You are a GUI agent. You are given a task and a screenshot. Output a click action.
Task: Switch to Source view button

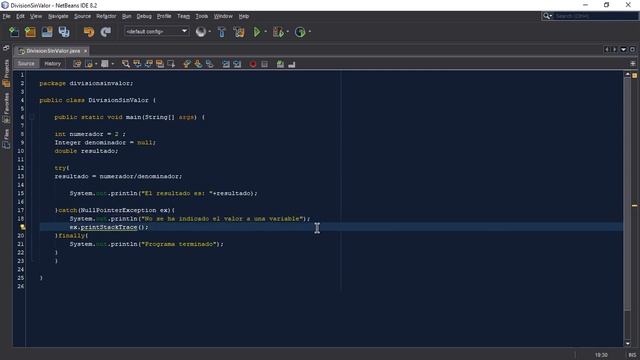click(26, 64)
